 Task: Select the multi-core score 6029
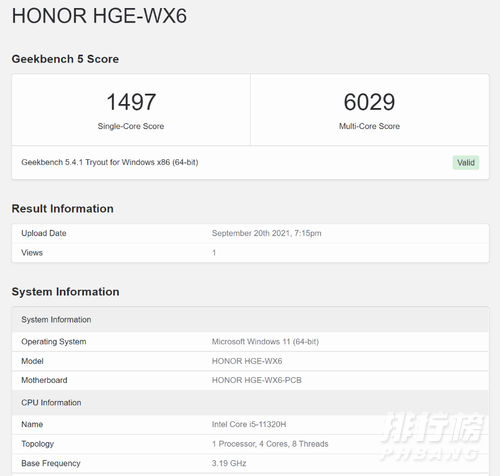point(369,102)
